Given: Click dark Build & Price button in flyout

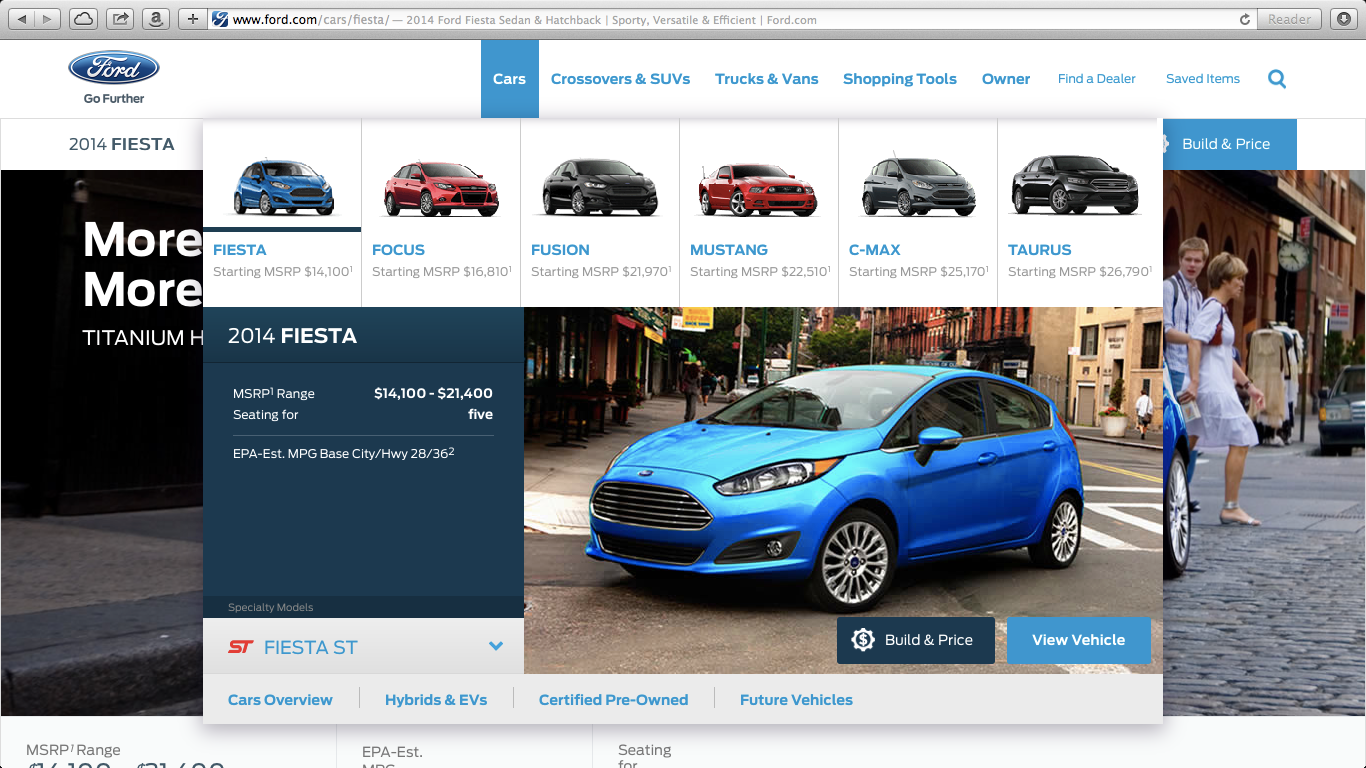Looking at the screenshot, I should tap(916, 640).
